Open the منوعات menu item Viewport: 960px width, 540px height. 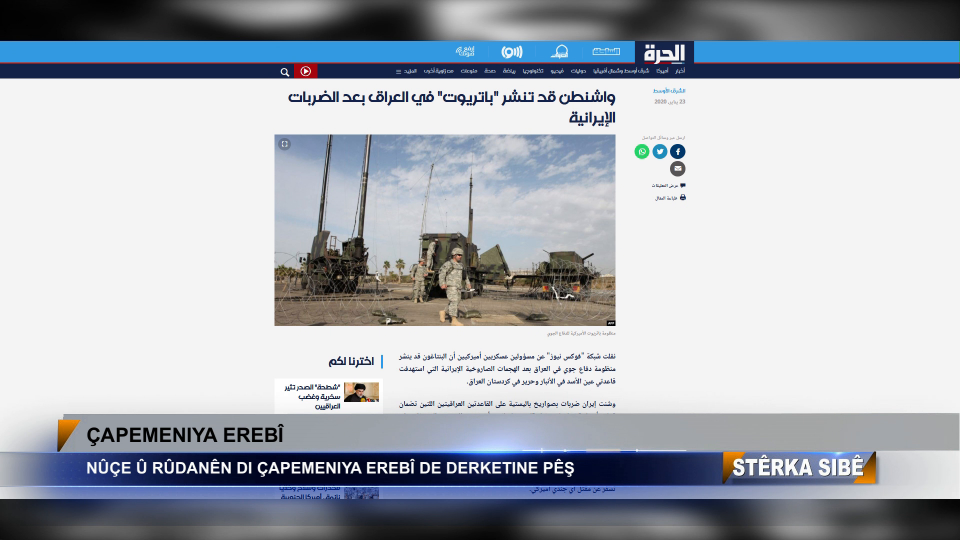pyautogui.click(x=469, y=71)
